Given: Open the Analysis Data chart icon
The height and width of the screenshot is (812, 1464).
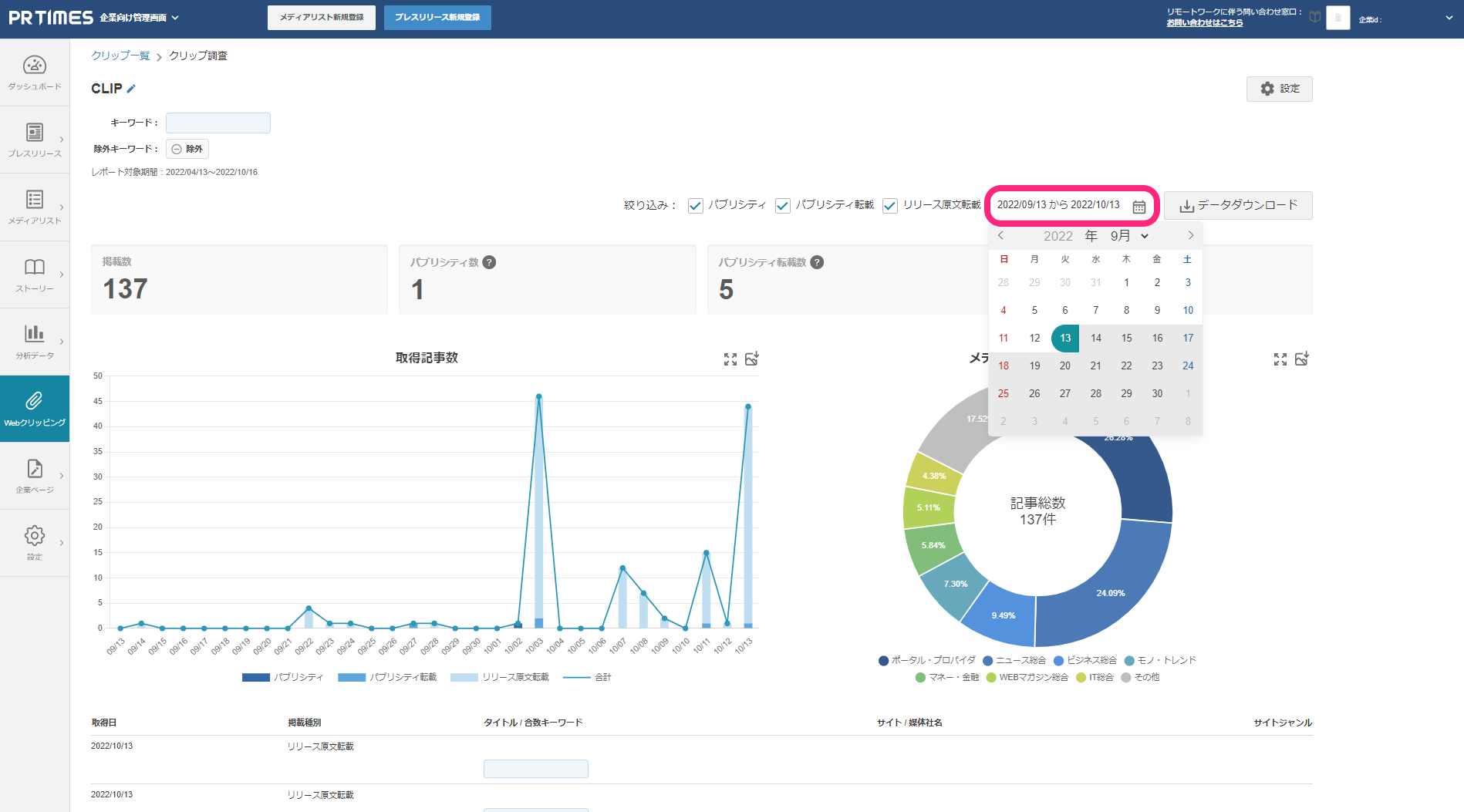Looking at the screenshot, I should 35,333.
